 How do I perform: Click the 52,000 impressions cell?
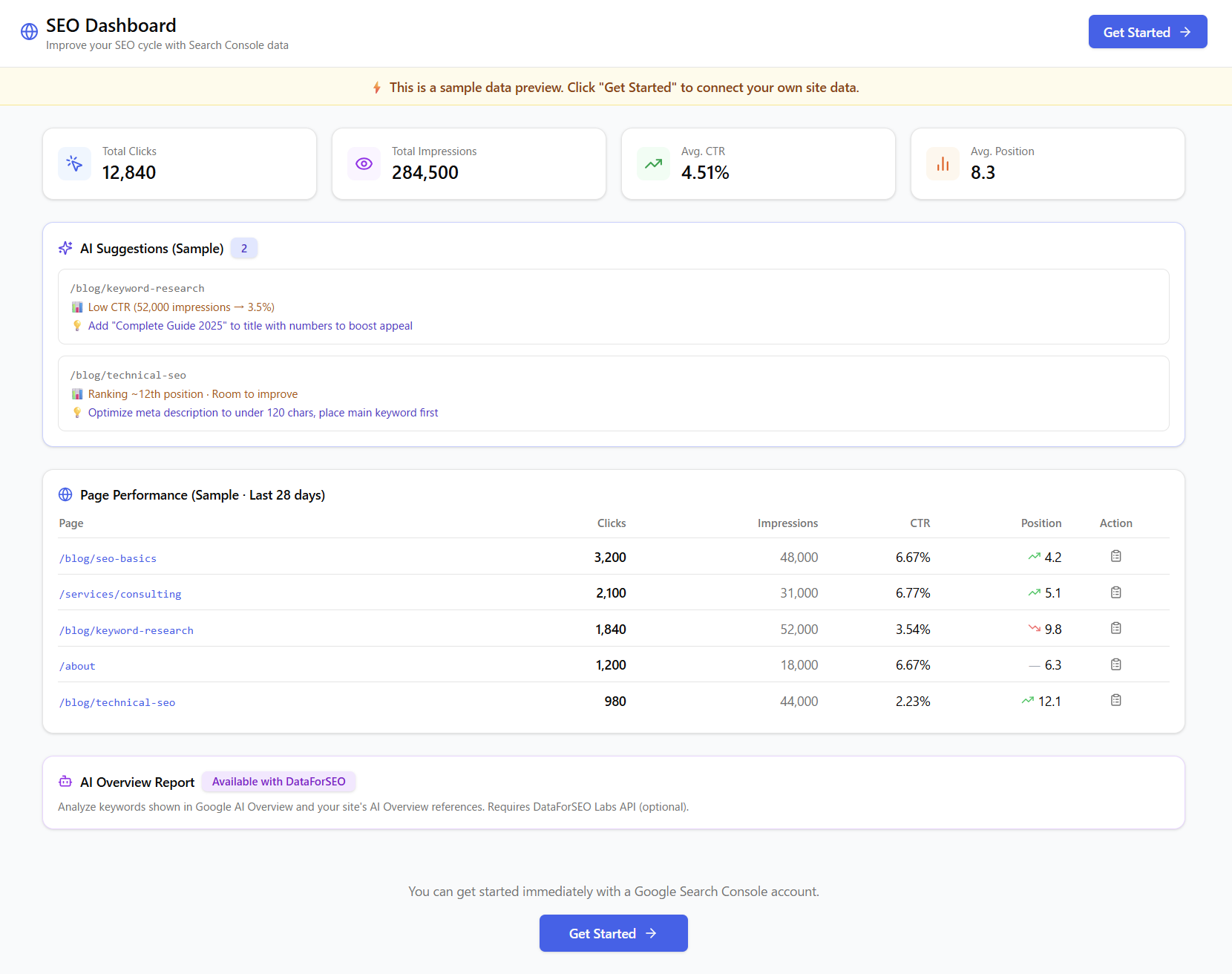[799, 630]
